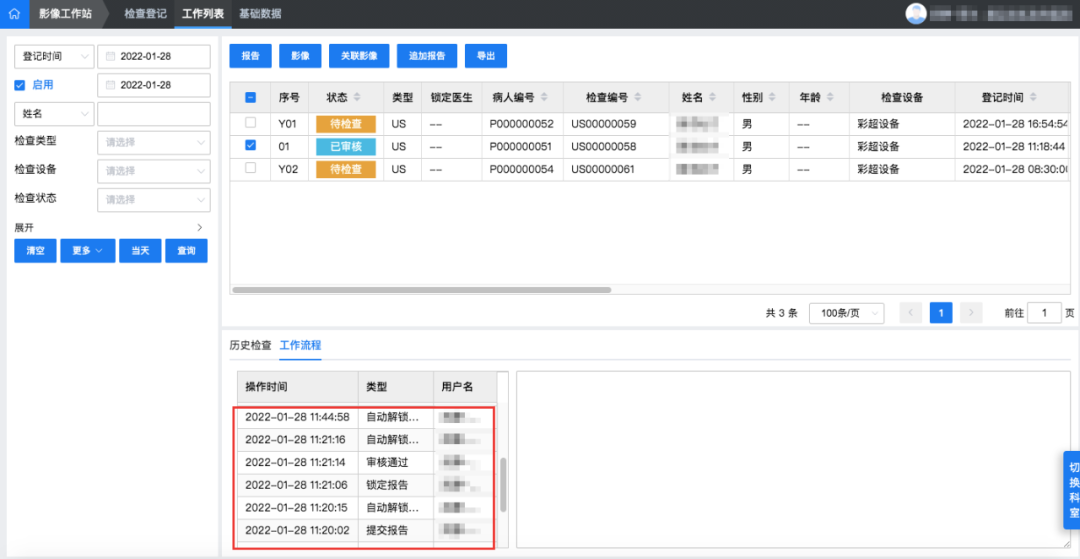This screenshot has width=1080, height=559.
Task: Select workflow row 提交报告
Action: tap(367, 531)
